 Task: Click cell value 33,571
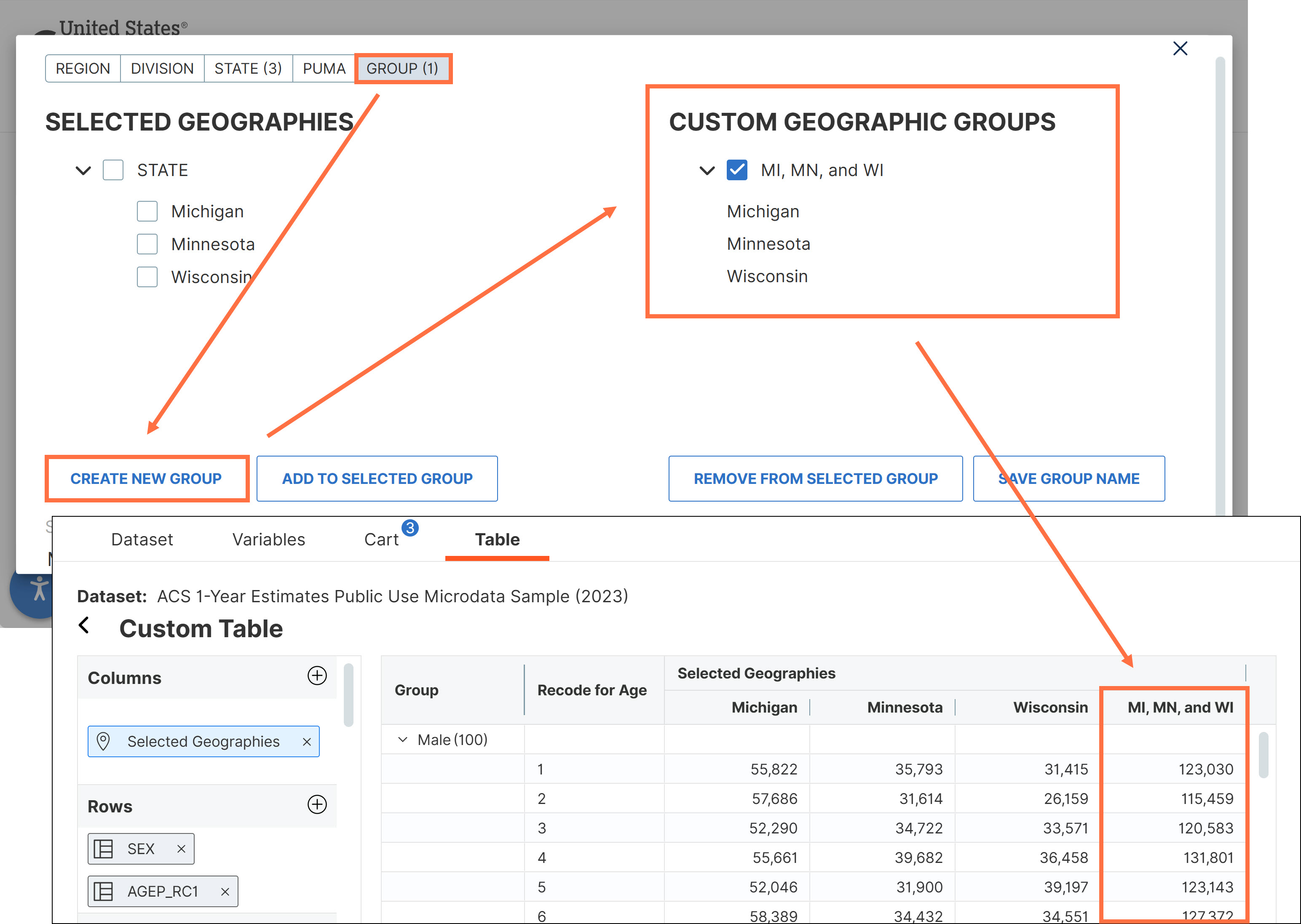pos(1065,828)
